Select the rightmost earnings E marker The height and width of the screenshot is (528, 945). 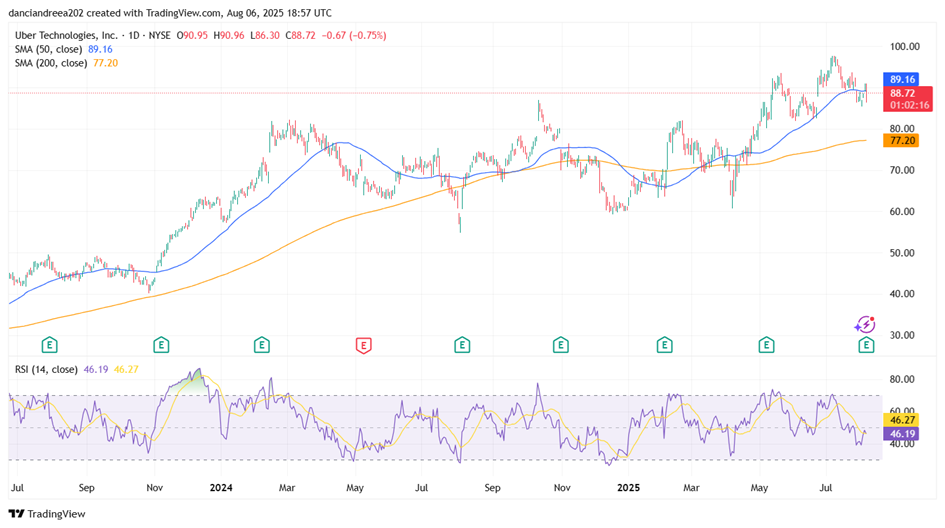(866, 345)
